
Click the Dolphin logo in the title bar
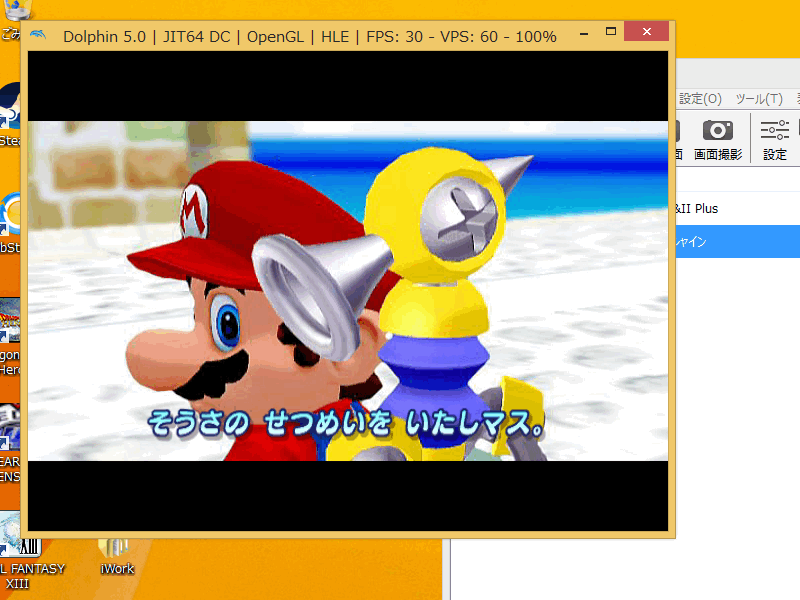coord(38,36)
